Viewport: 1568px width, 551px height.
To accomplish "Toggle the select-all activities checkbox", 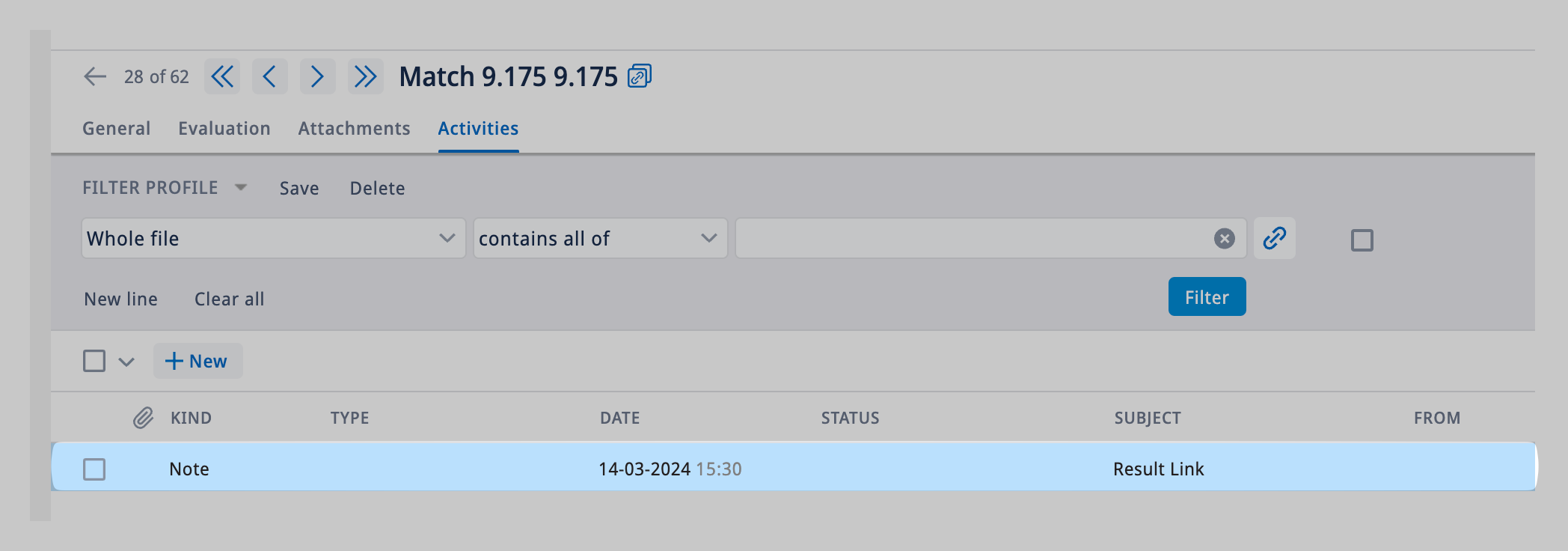I will tap(94, 361).
